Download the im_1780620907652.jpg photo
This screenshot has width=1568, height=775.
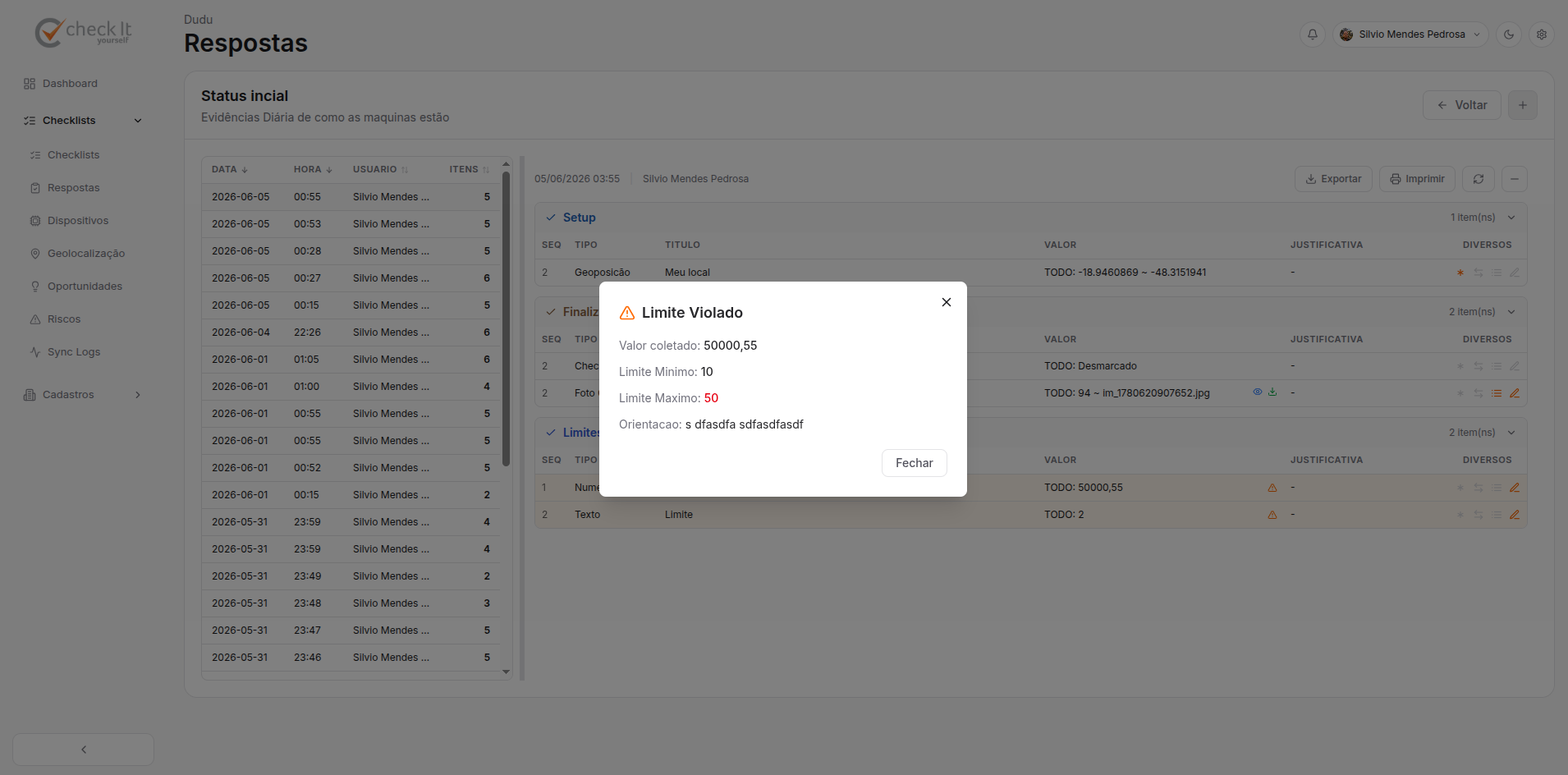pyautogui.click(x=1272, y=392)
